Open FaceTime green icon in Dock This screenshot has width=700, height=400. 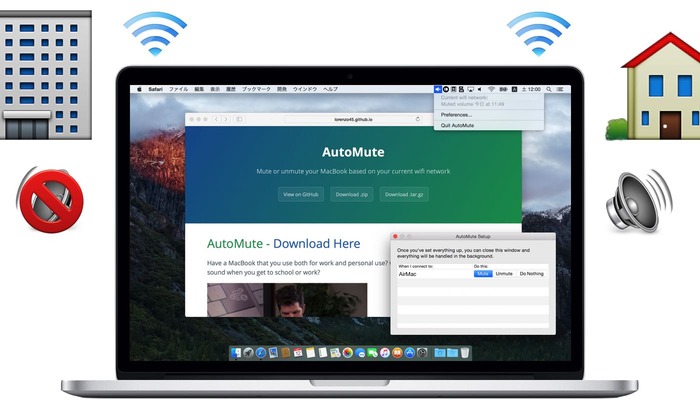pyautogui.click(x=372, y=353)
